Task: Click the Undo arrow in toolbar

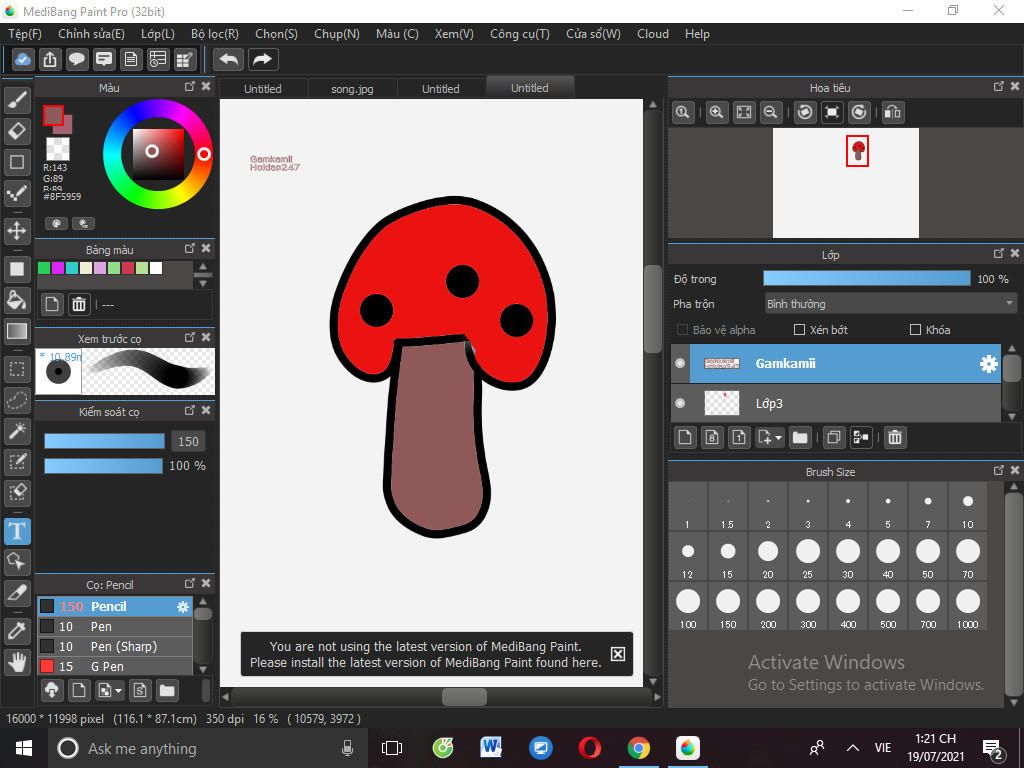Action: point(228,59)
